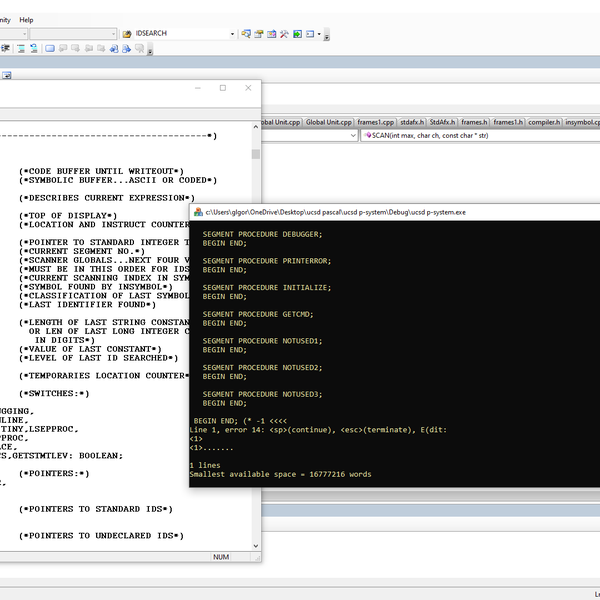This screenshot has width=600, height=600.
Task: Toggle the bookmark icon in second toolbar
Action: click(x=50, y=48)
